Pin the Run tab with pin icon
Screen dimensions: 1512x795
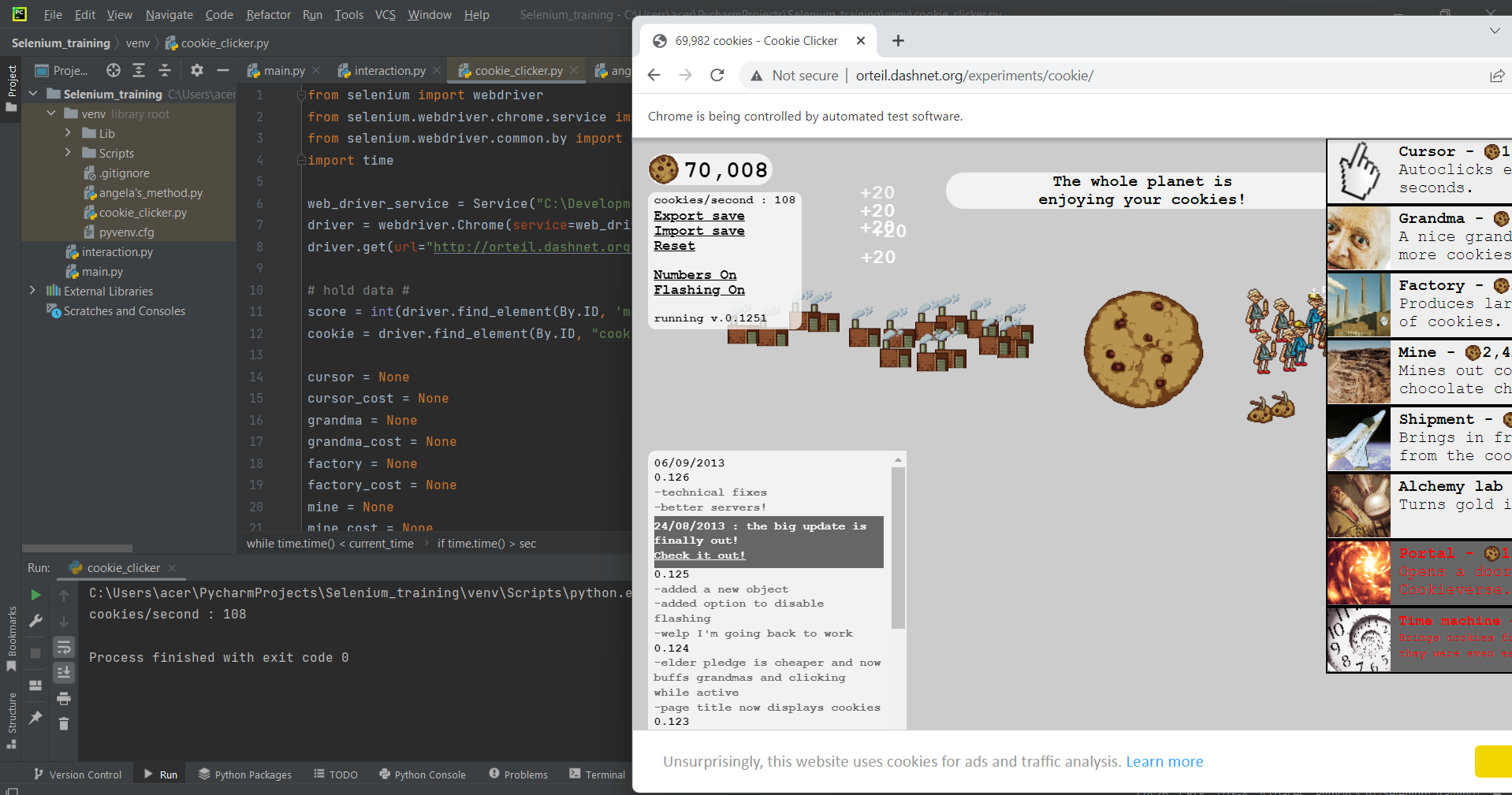(35, 717)
